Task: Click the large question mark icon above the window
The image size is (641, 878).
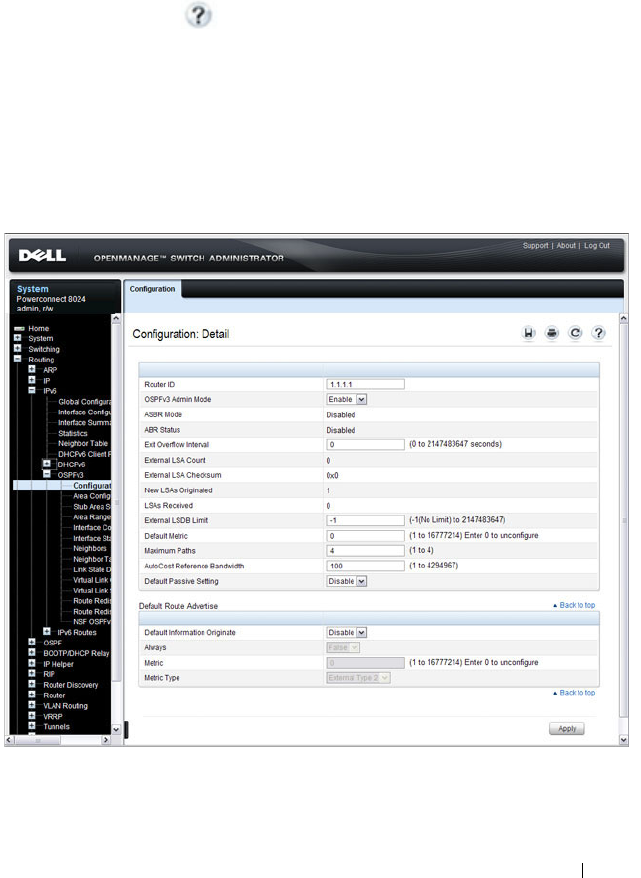Action: (x=198, y=15)
